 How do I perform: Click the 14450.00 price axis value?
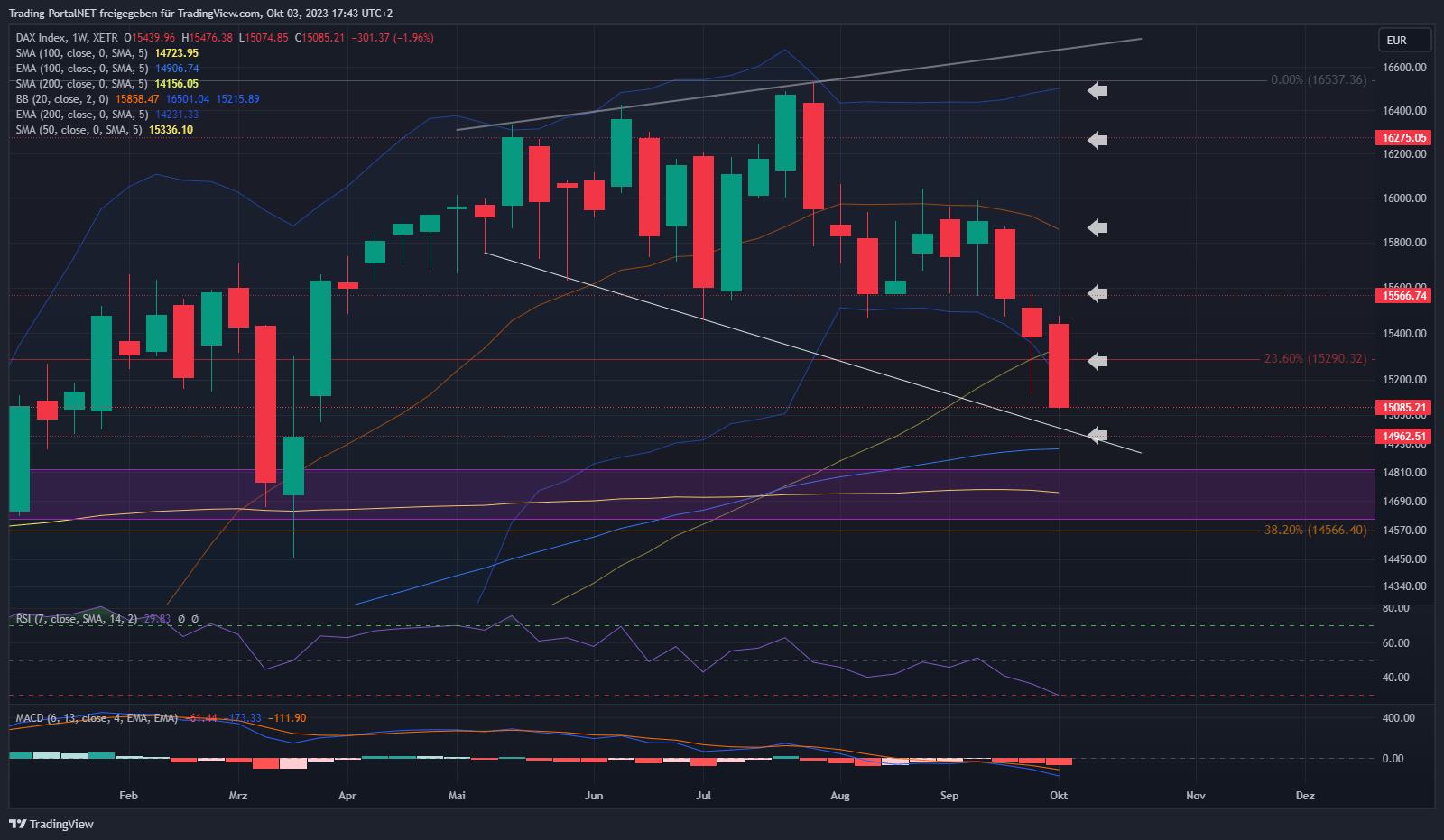click(x=1404, y=559)
